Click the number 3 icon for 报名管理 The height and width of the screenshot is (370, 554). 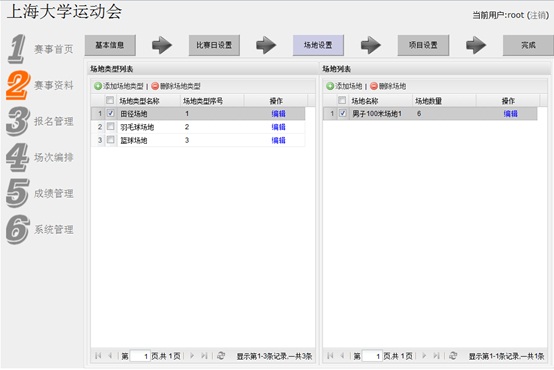click(x=17, y=121)
